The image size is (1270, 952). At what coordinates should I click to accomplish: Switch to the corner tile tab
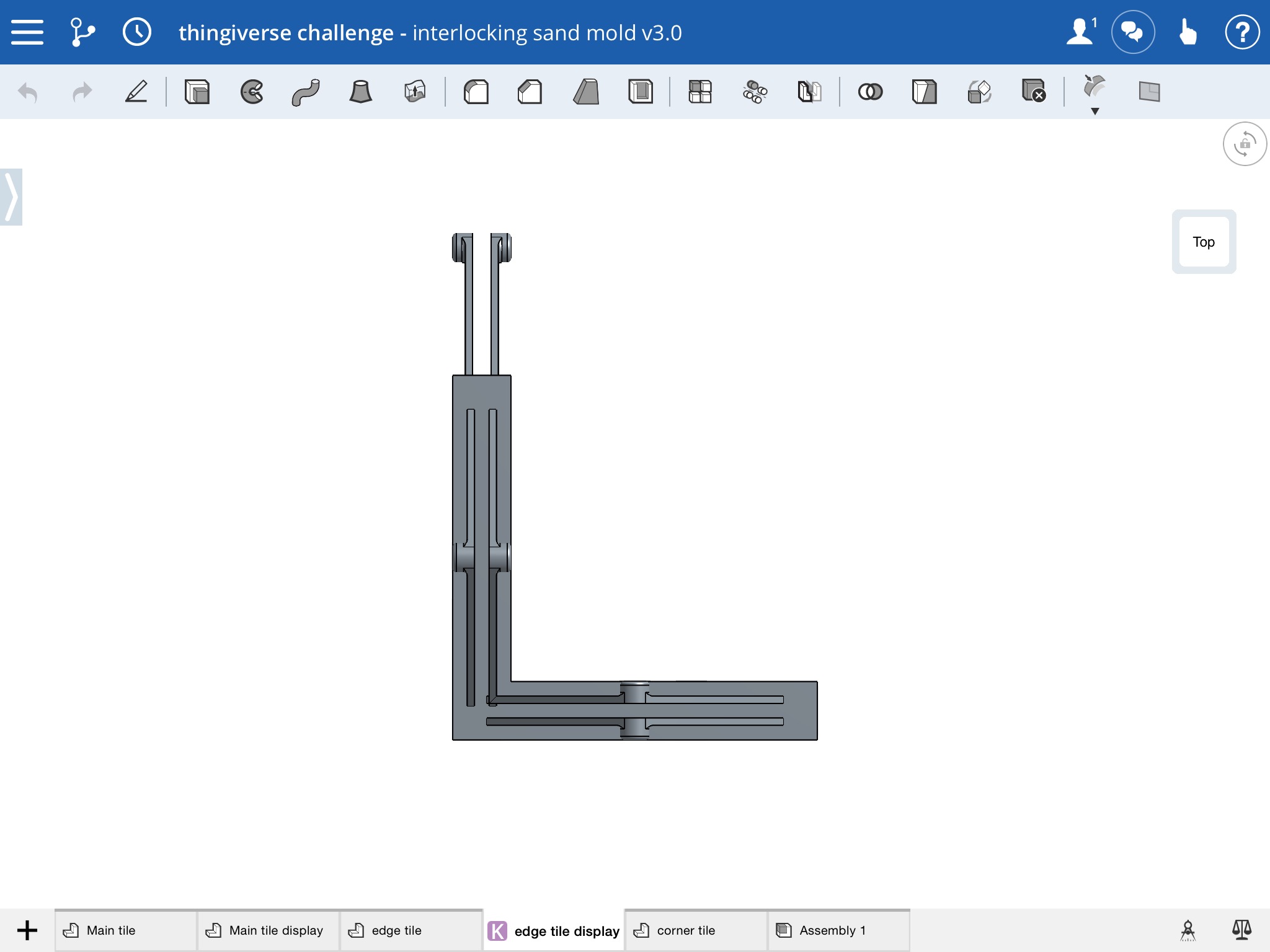coord(696,930)
